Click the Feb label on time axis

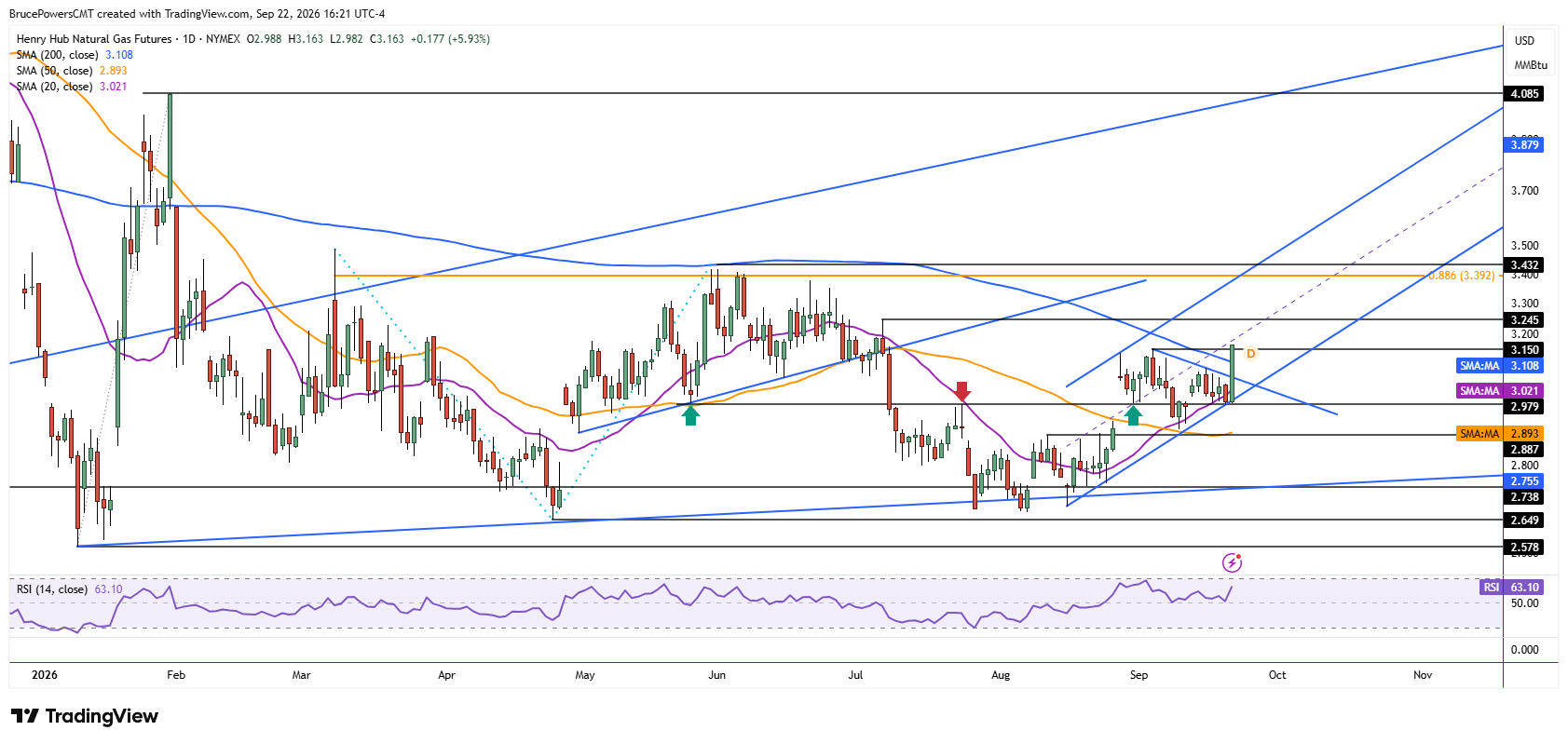tap(176, 675)
